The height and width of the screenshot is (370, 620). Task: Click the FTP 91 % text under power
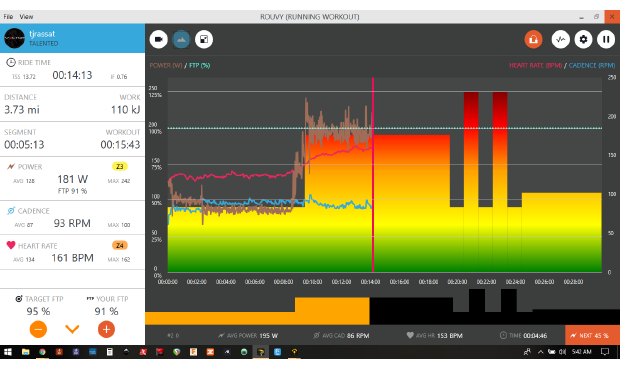72,191
